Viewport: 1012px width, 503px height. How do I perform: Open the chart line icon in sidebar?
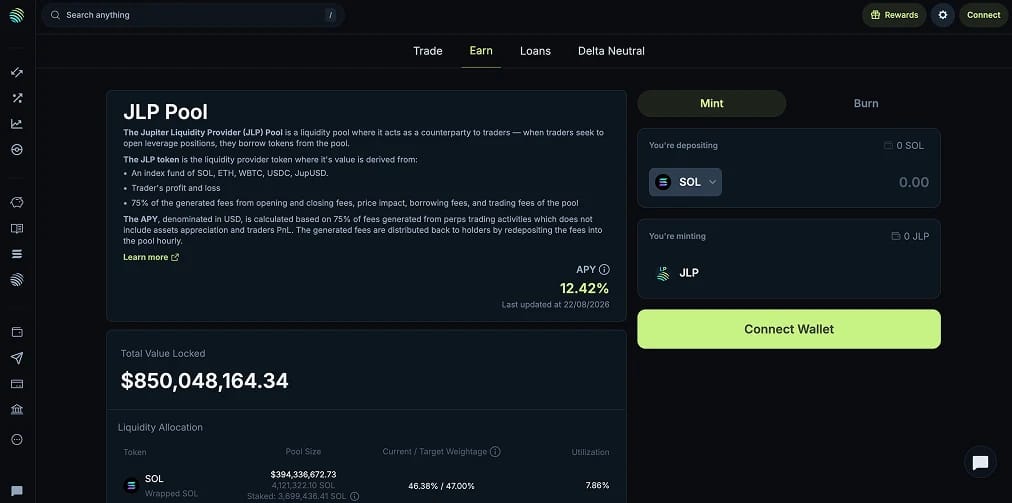tap(17, 124)
